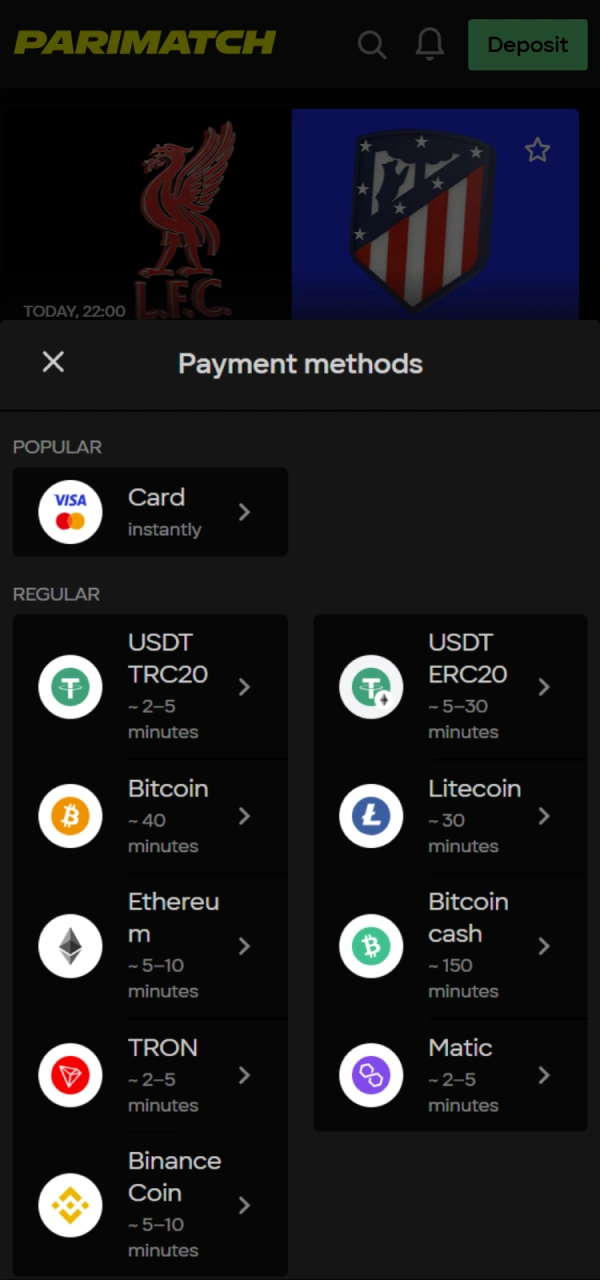Screen dimensions: 600x1280
Task: Click the Visa Mastercard payment icon
Action: pos(70,512)
